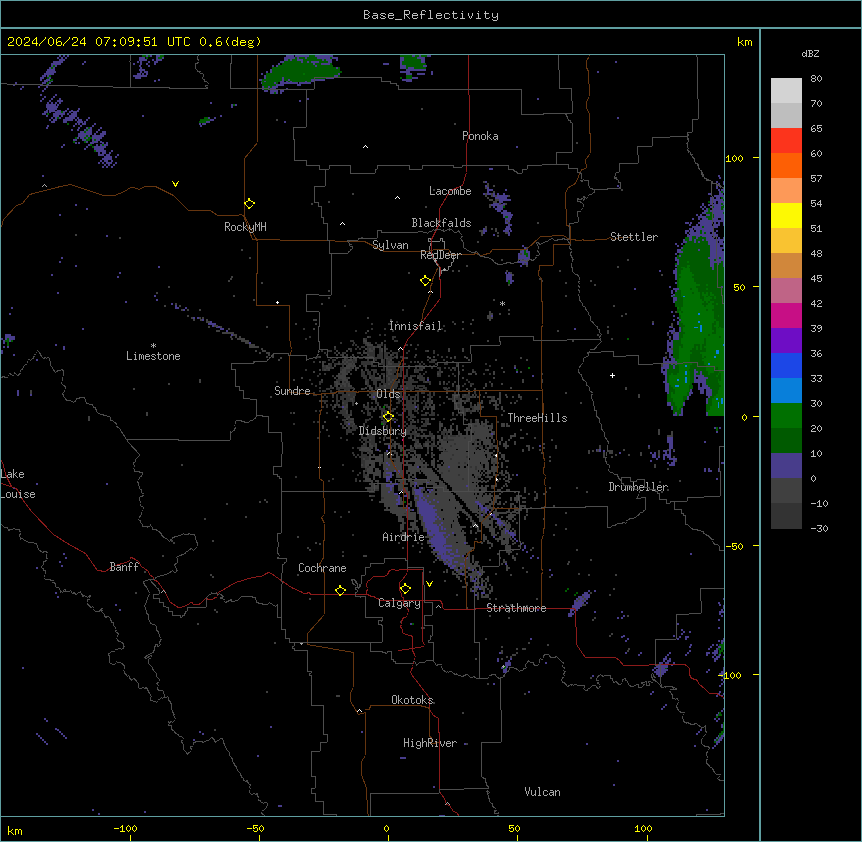Click the white asterisk above Limestone
The width and height of the screenshot is (862, 842).
[x=153, y=346]
